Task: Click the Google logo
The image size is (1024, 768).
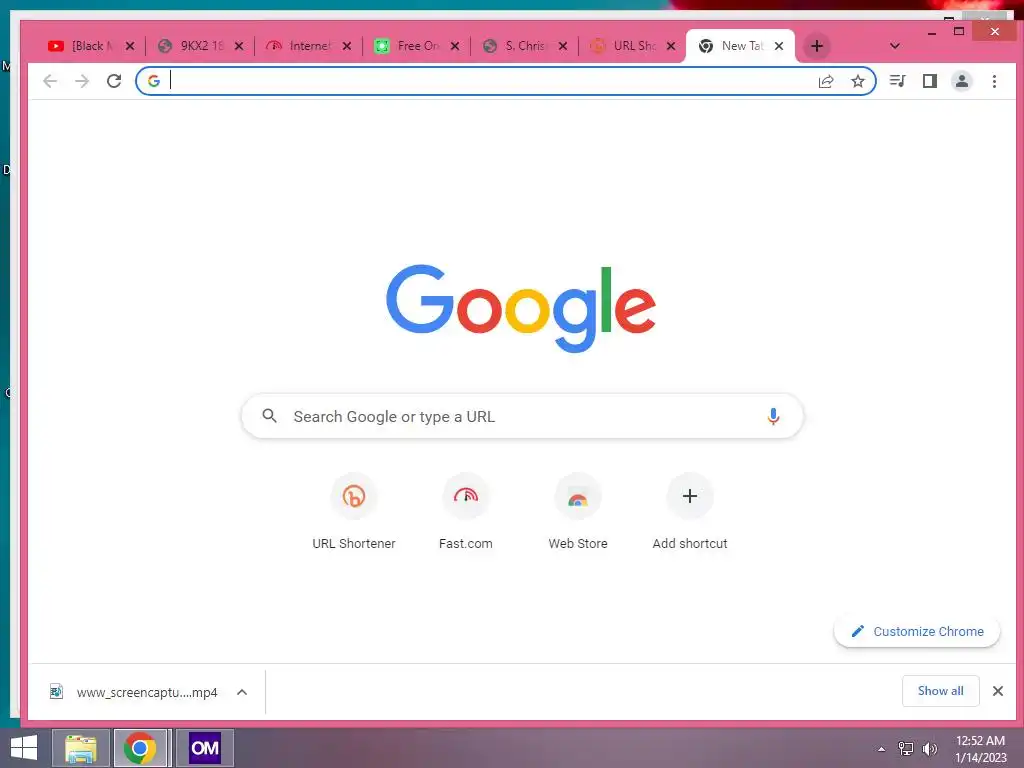Action: coord(520,308)
